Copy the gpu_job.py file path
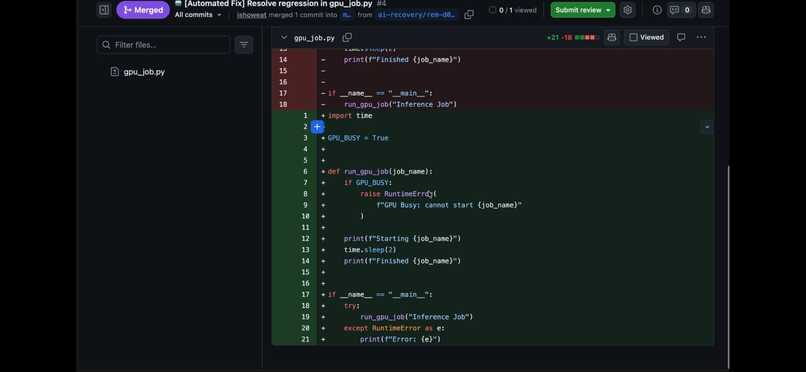 click(x=347, y=38)
